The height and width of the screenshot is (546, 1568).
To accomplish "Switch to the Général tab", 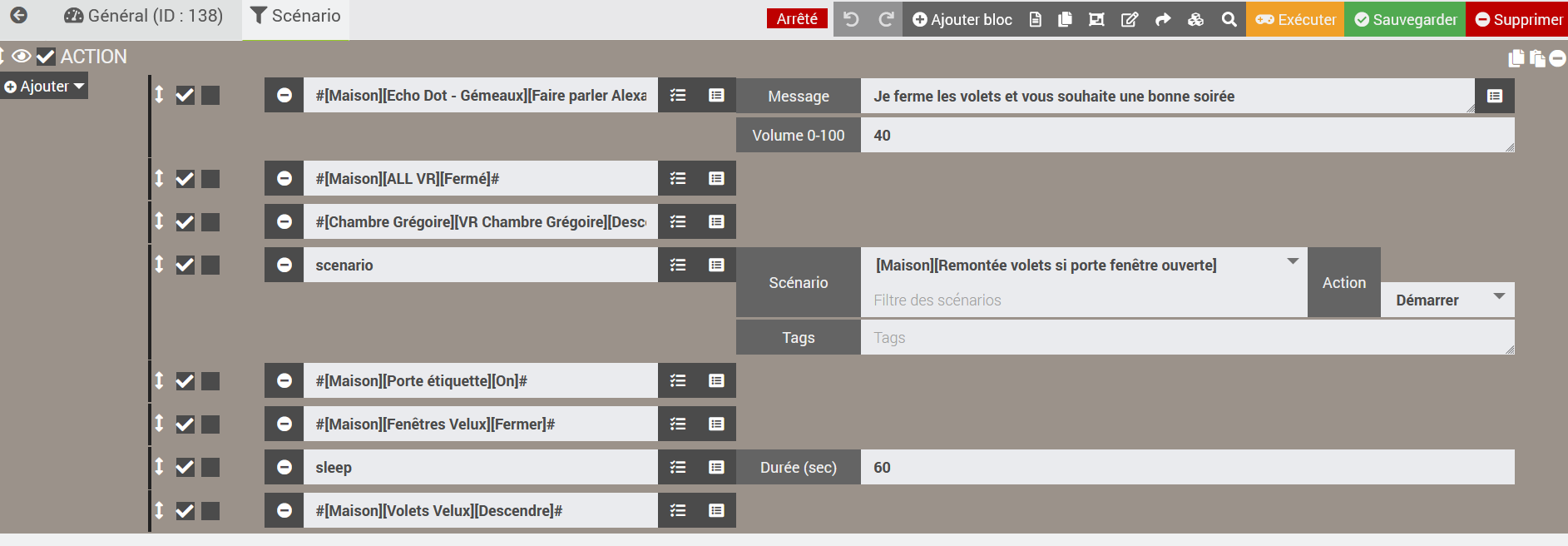I will coord(144,16).
